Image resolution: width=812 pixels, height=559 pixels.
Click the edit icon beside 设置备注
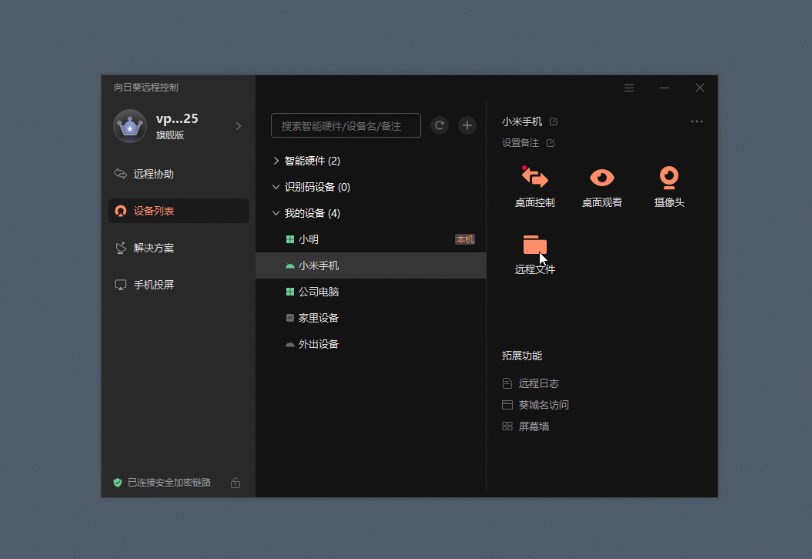(x=550, y=142)
